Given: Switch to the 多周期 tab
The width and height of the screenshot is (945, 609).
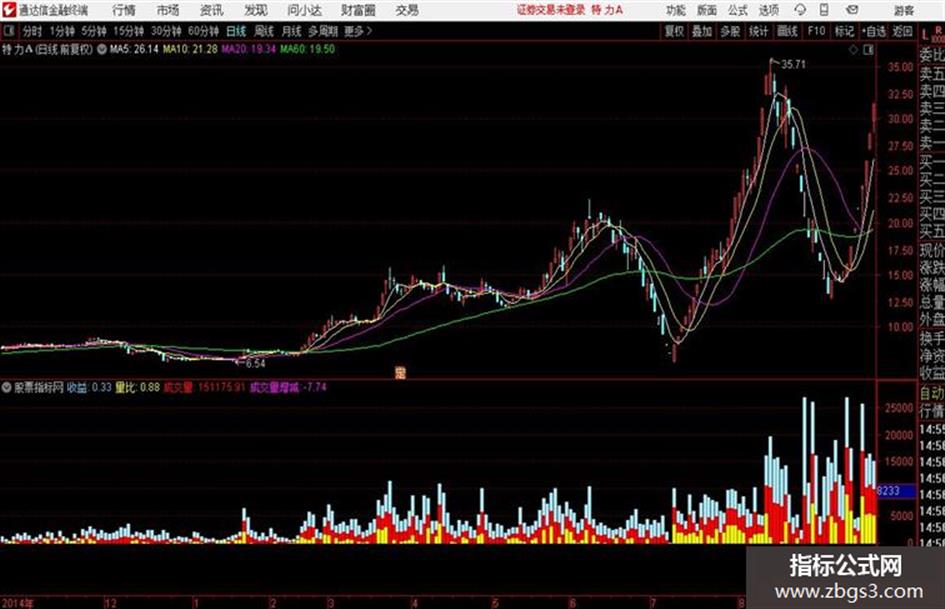Looking at the screenshot, I should pyautogui.click(x=324, y=31).
